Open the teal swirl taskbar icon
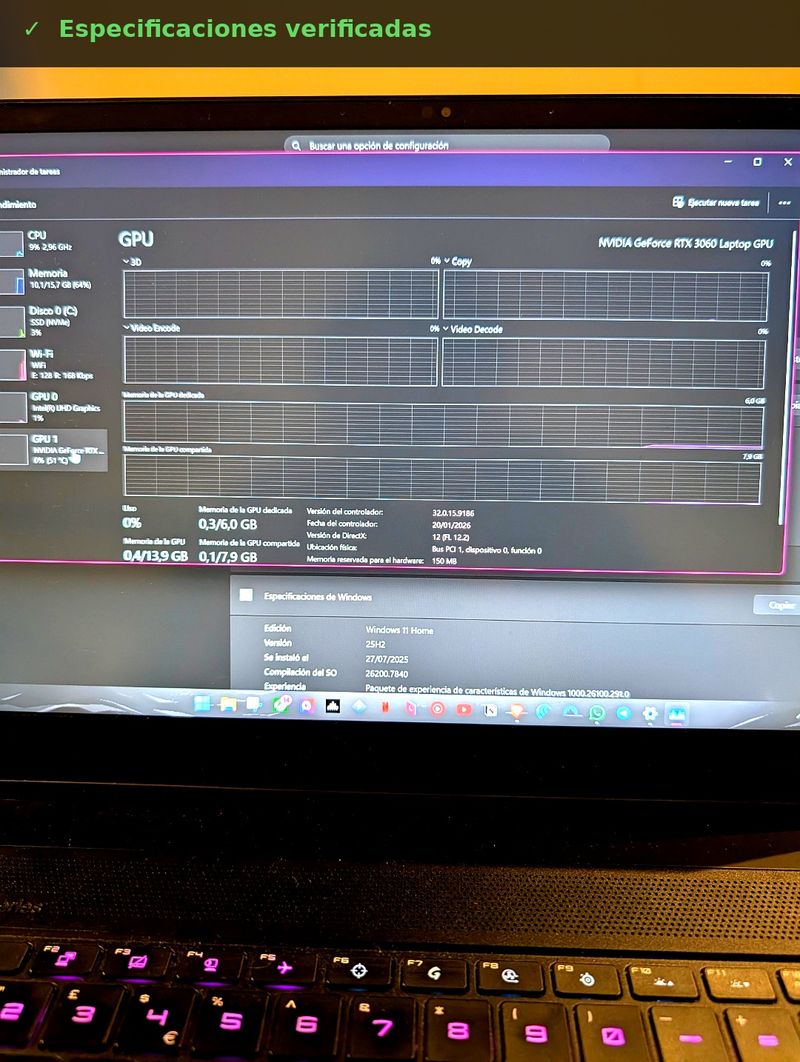 coord(543,711)
